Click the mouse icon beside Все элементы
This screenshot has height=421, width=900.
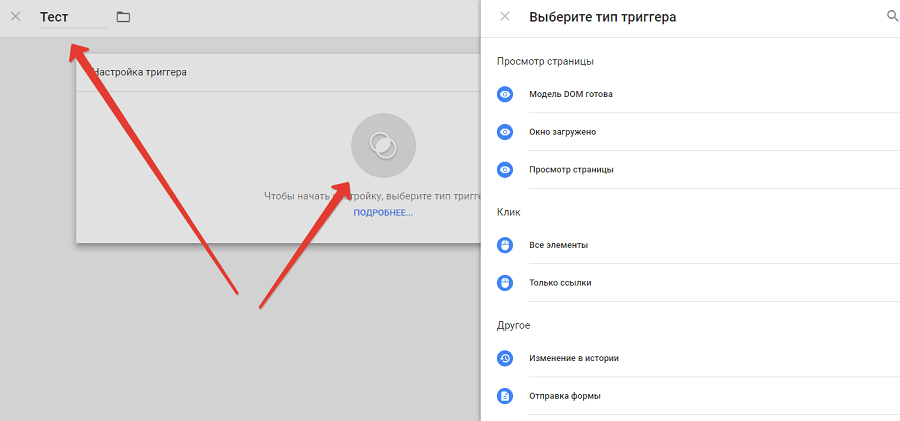[x=505, y=245]
